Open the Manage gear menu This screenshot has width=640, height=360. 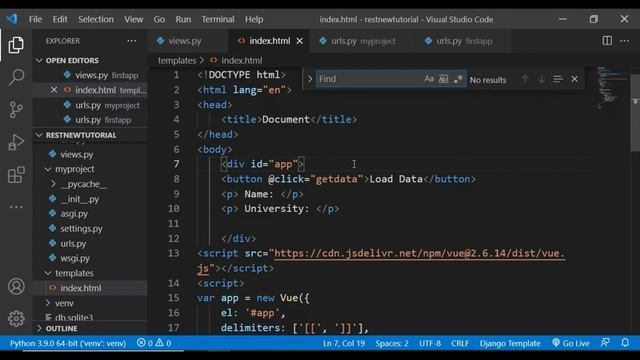coord(16,318)
